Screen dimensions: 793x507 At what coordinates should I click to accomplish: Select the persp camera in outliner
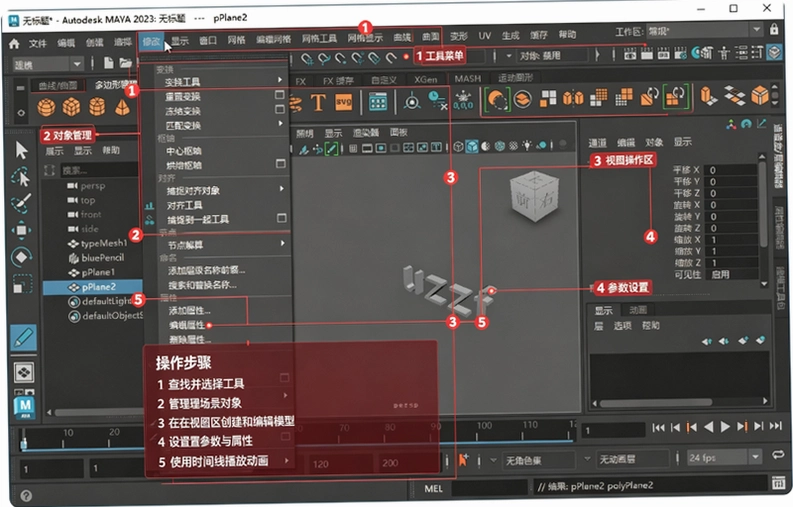[x=87, y=186]
